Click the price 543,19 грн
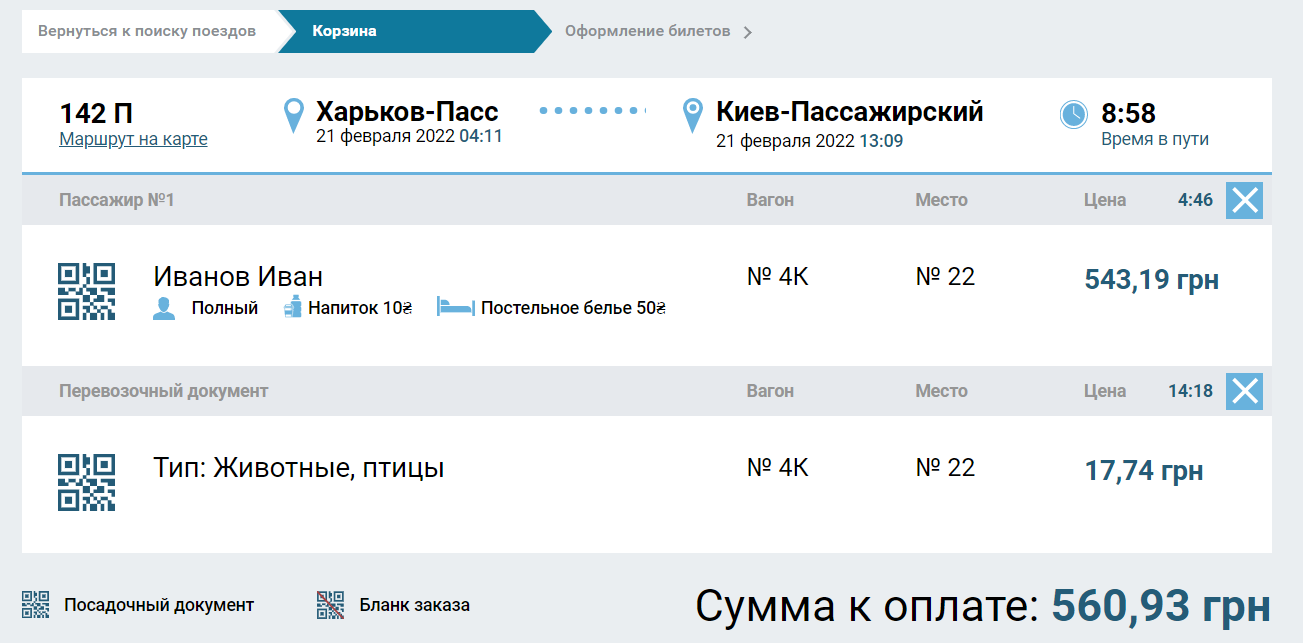This screenshot has height=643, width=1303. point(1150,280)
